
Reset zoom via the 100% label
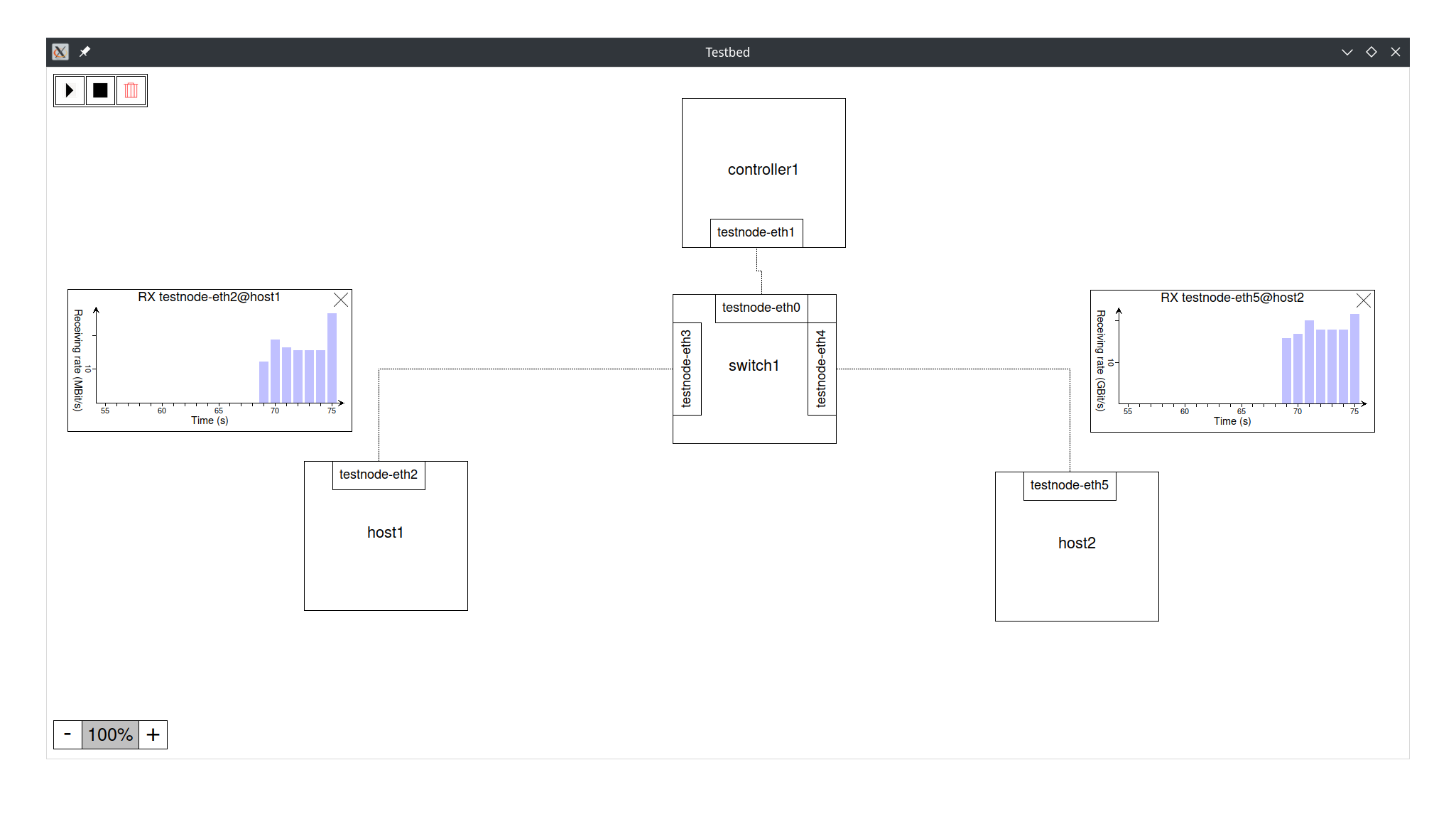(110, 734)
